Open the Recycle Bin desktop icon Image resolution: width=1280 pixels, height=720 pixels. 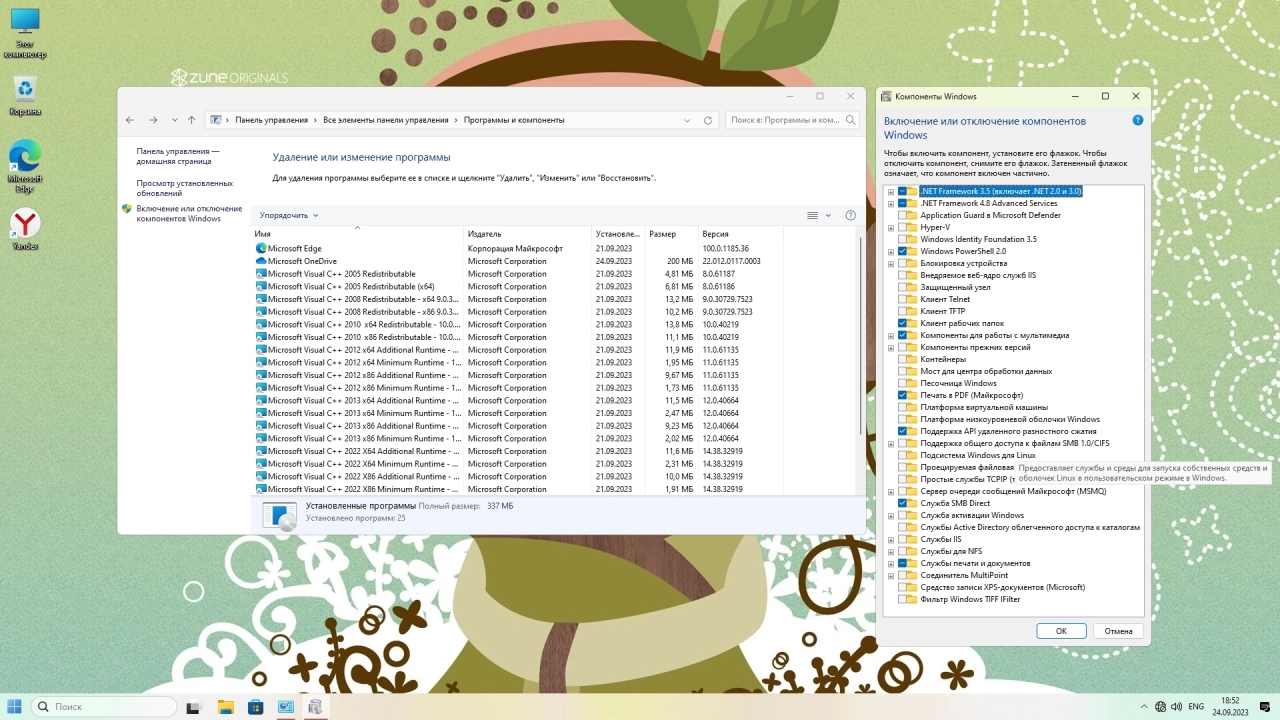click(25, 95)
